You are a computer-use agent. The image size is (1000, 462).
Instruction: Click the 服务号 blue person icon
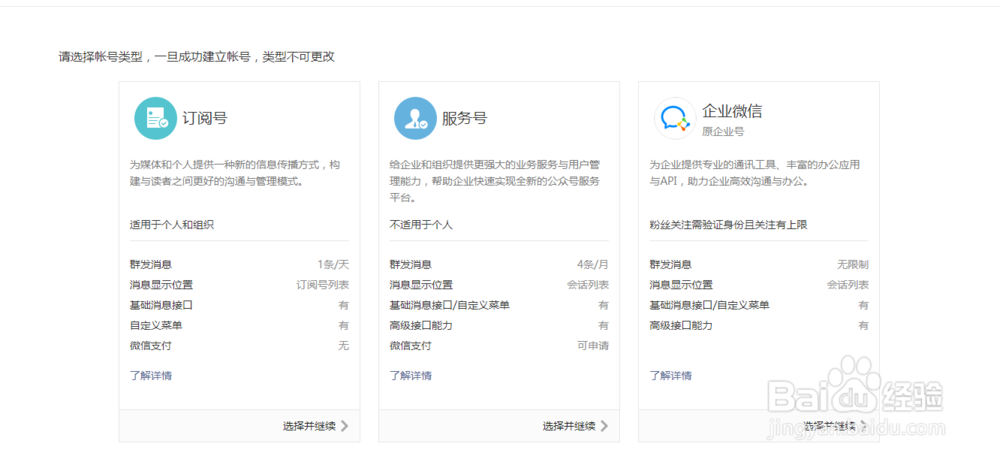pos(415,118)
